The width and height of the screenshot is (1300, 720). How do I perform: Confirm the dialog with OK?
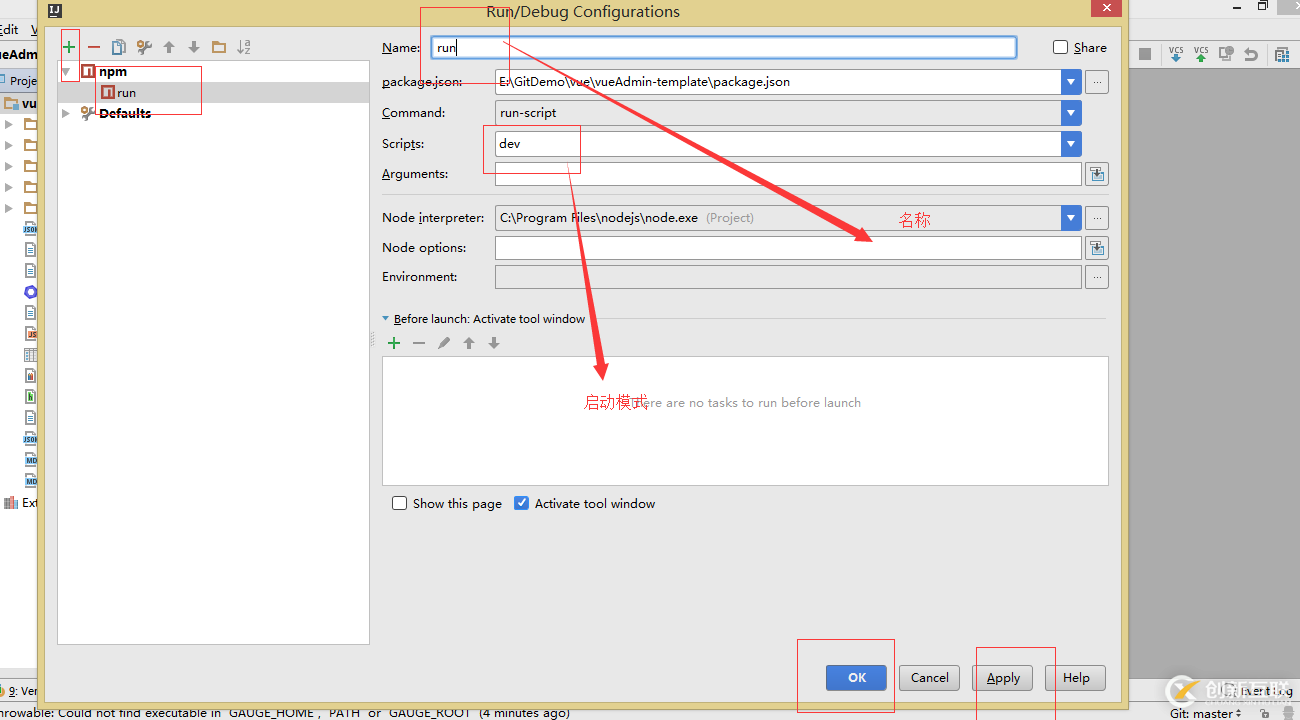tap(856, 677)
